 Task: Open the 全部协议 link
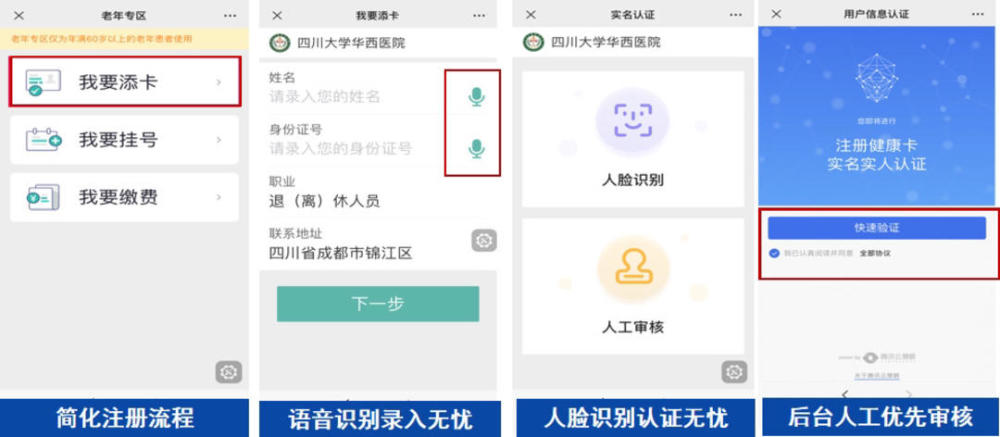tap(875, 253)
